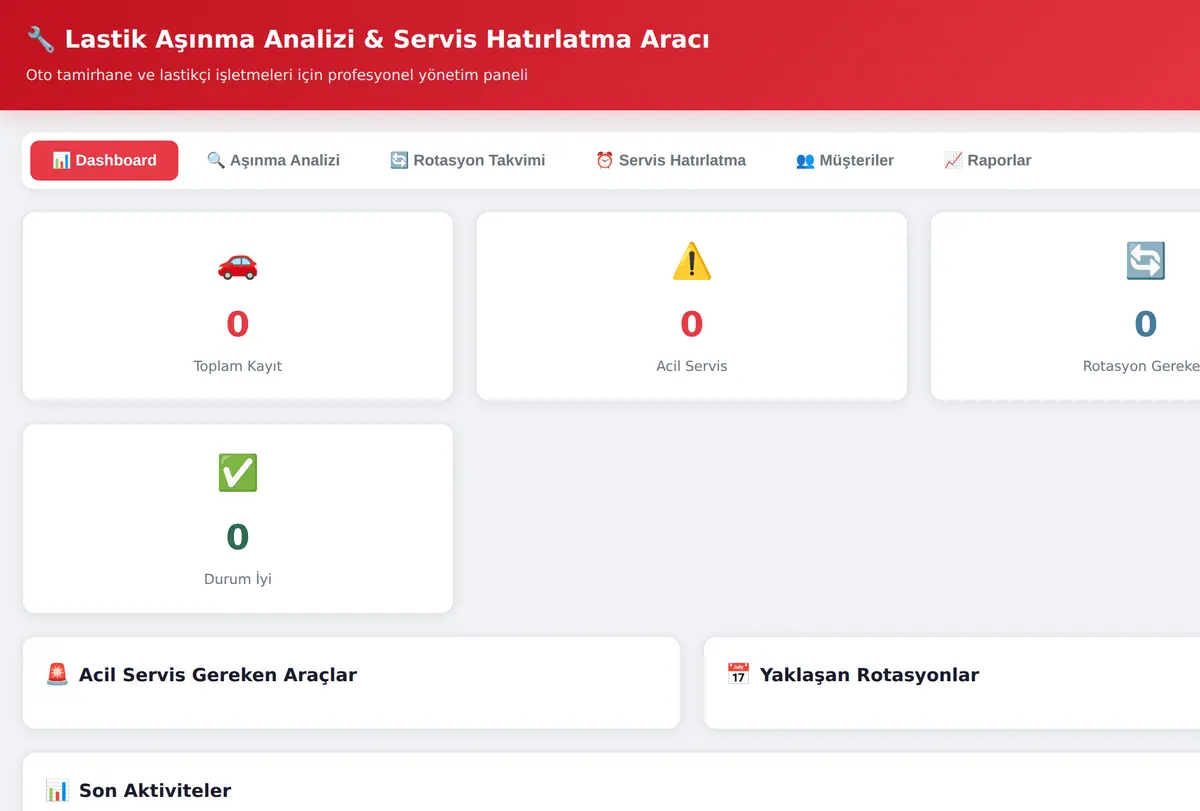Switch to Aşınma Analizi tab
The image size is (1200, 811).
273,160
